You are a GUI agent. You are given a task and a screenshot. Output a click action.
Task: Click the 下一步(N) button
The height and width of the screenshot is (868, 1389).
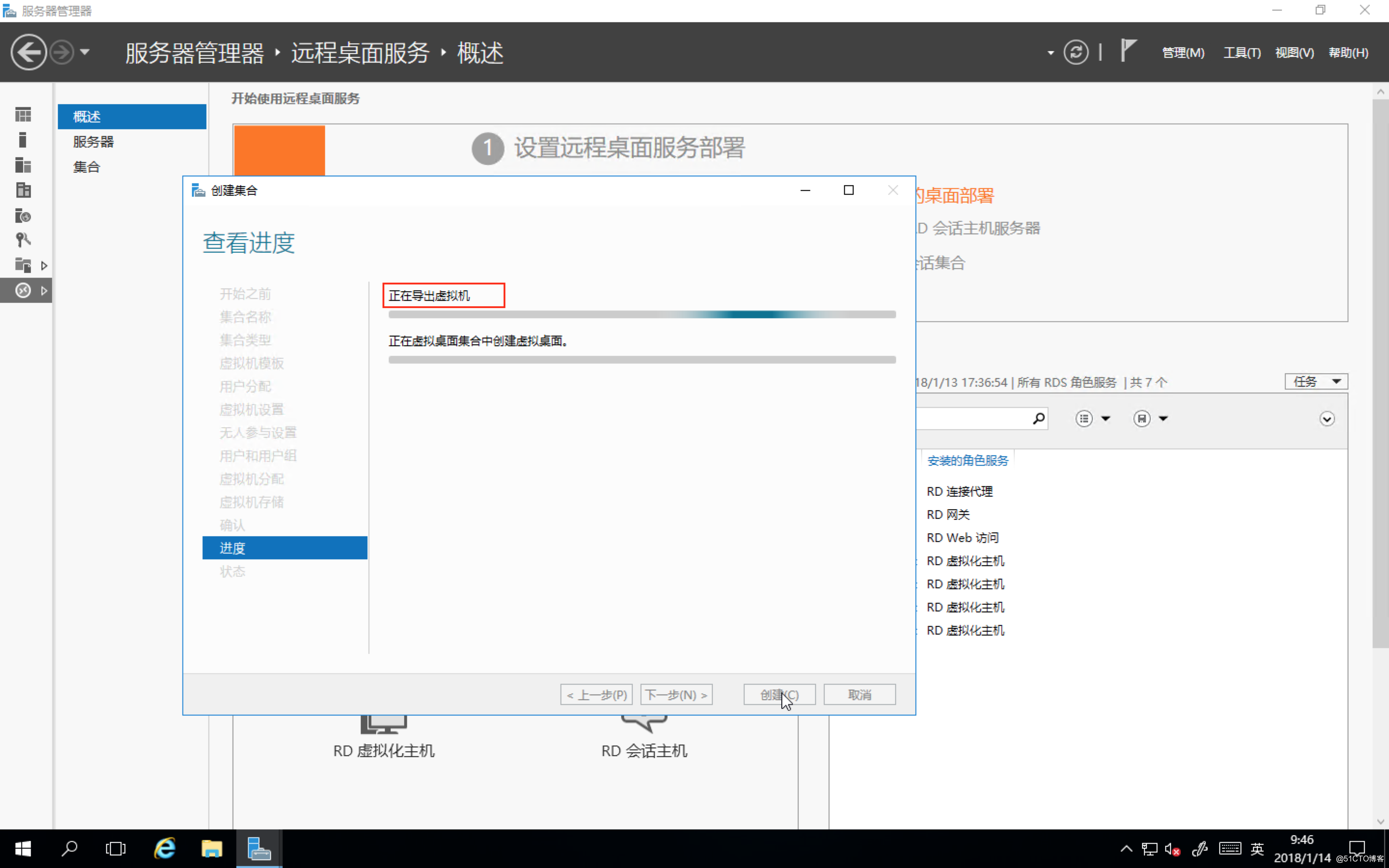pyautogui.click(x=676, y=694)
